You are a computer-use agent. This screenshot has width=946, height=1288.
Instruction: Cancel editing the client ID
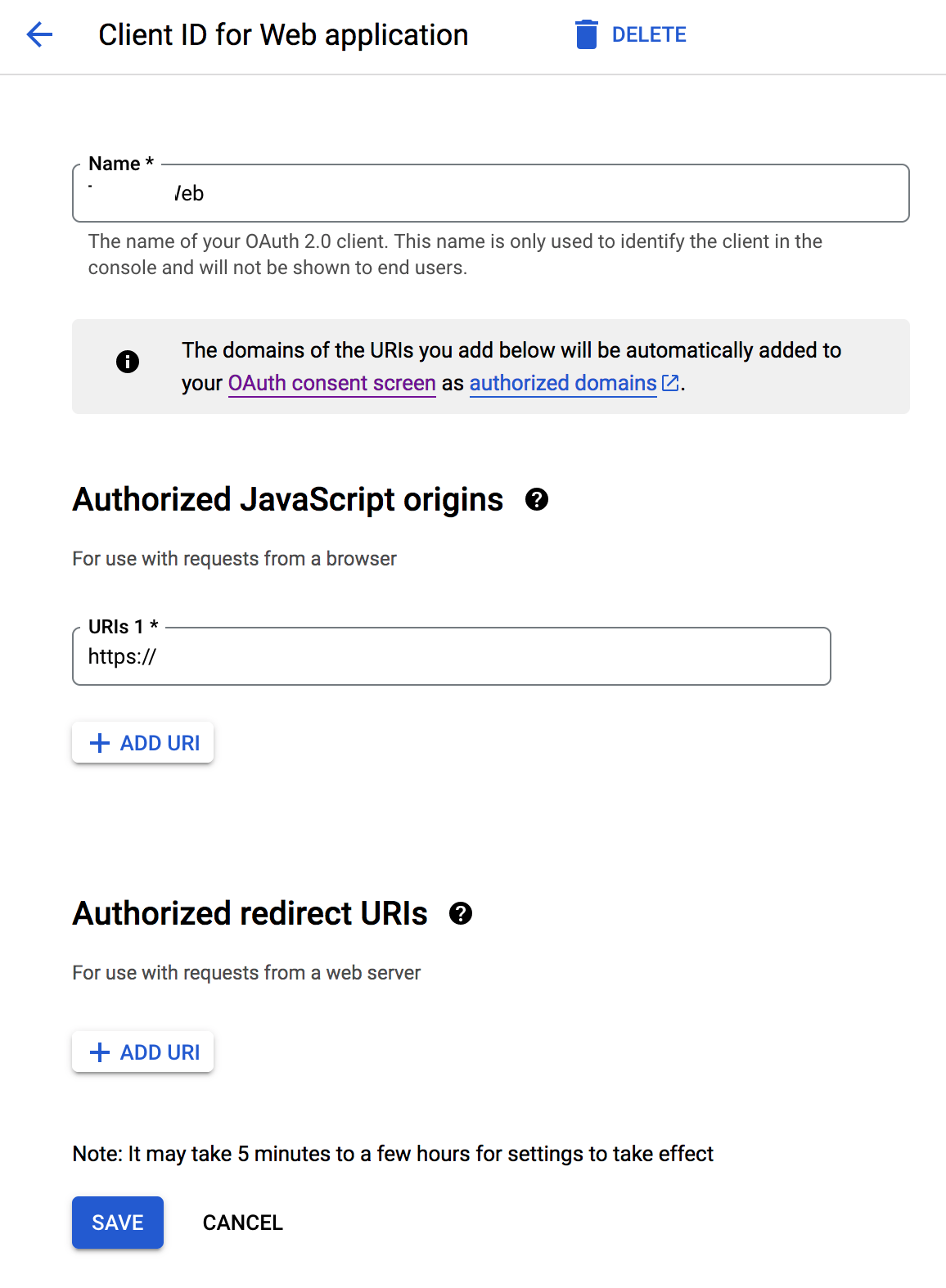242,1223
